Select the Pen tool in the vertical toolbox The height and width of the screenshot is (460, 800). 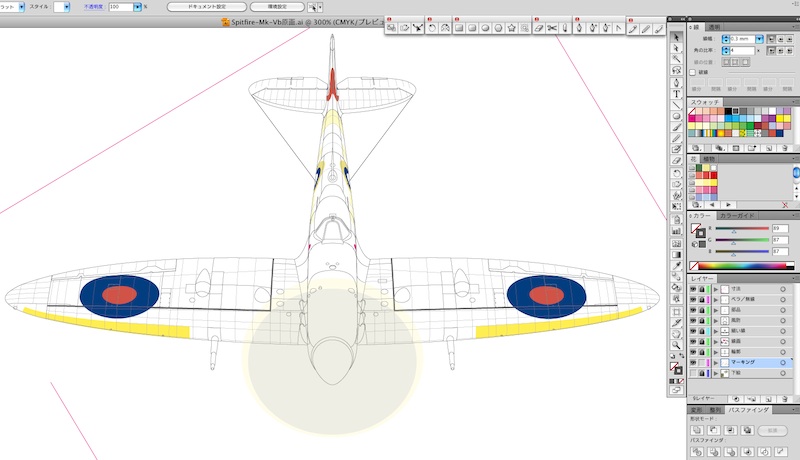(677, 83)
